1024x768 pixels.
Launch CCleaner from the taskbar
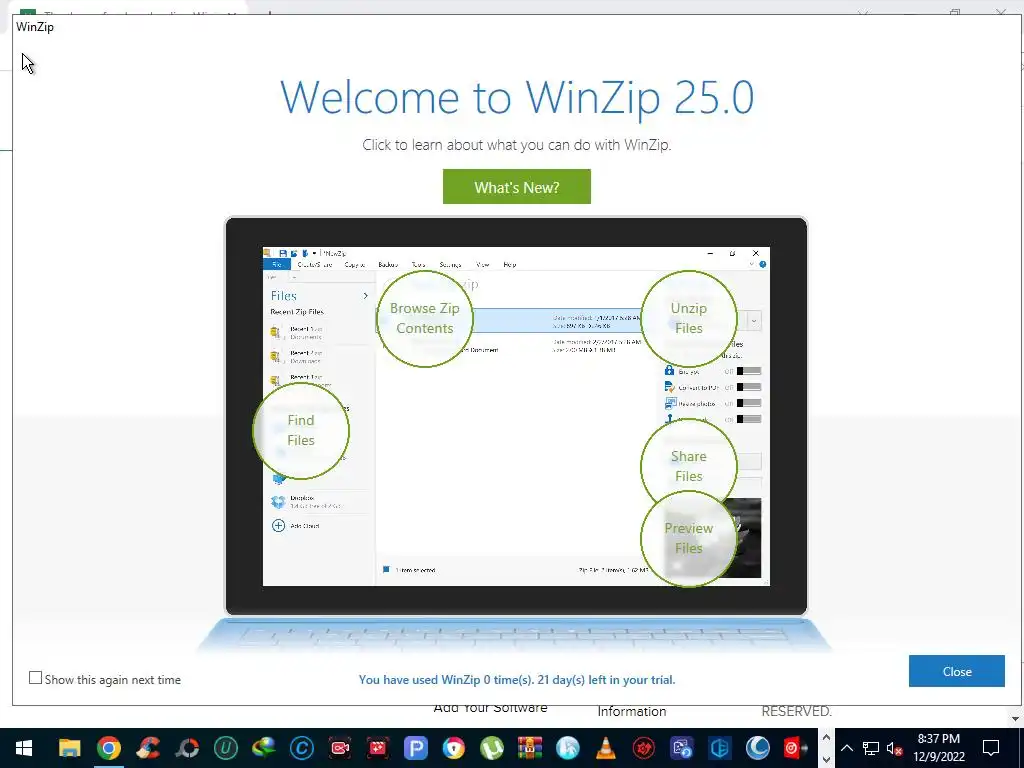(x=149, y=748)
